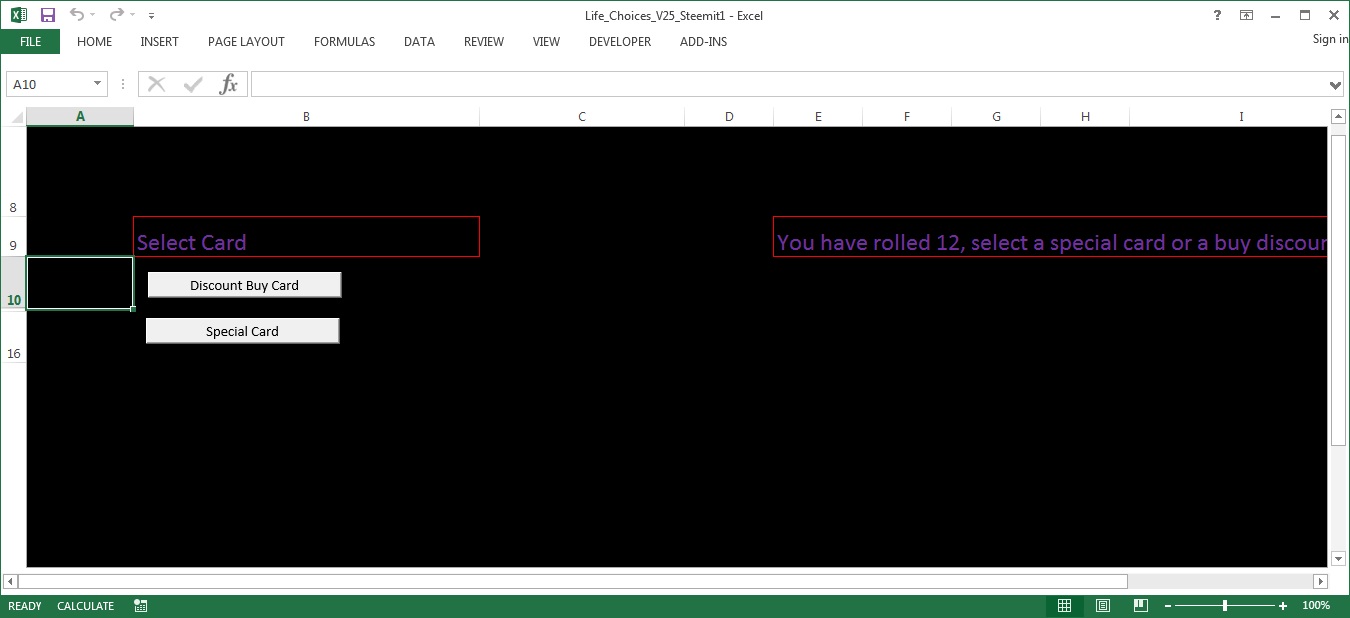
Task: Click the 100% zoom level
Action: pyautogui.click(x=1316, y=606)
